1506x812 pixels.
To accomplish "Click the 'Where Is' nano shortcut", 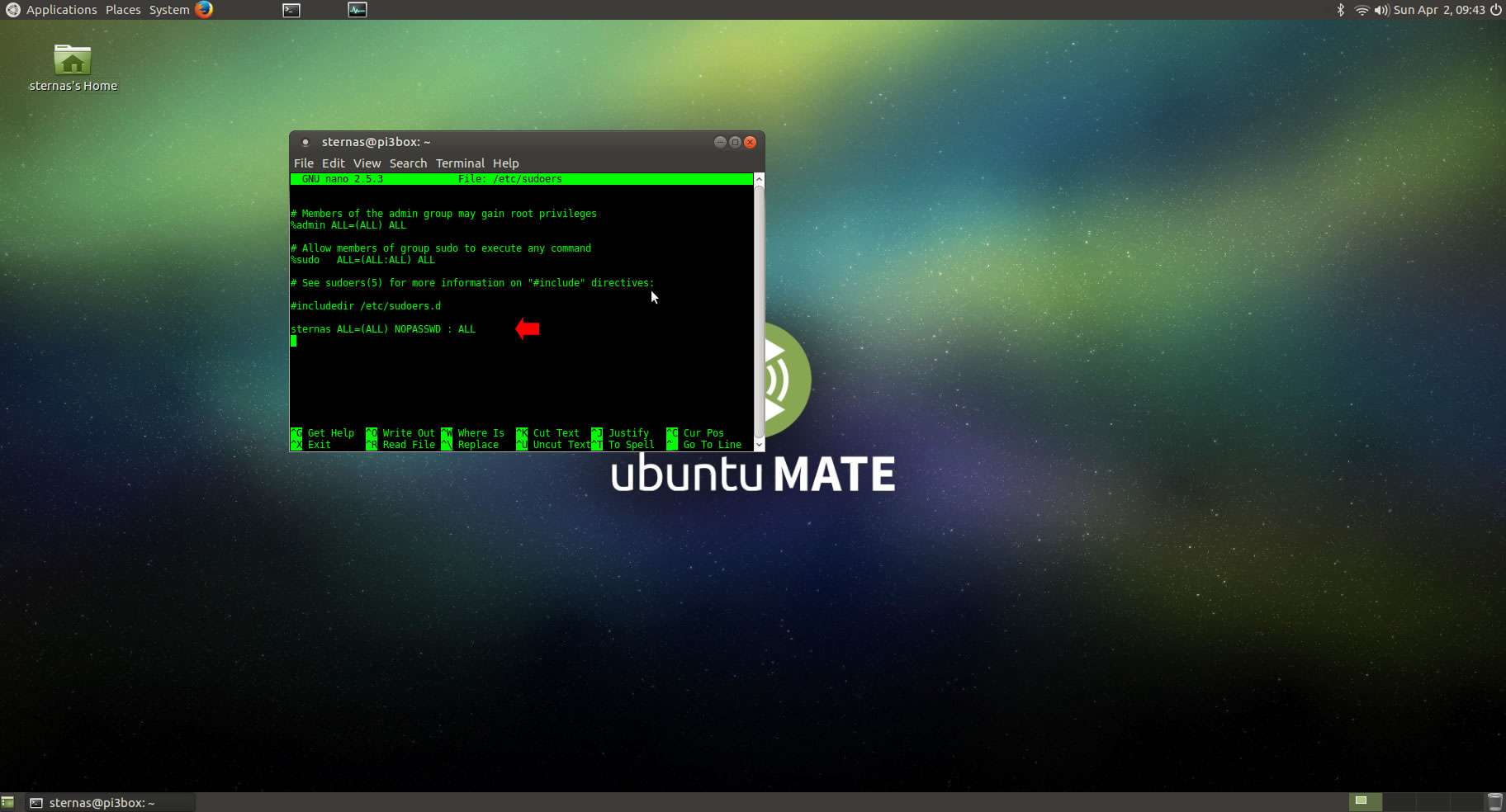I will [x=481, y=433].
